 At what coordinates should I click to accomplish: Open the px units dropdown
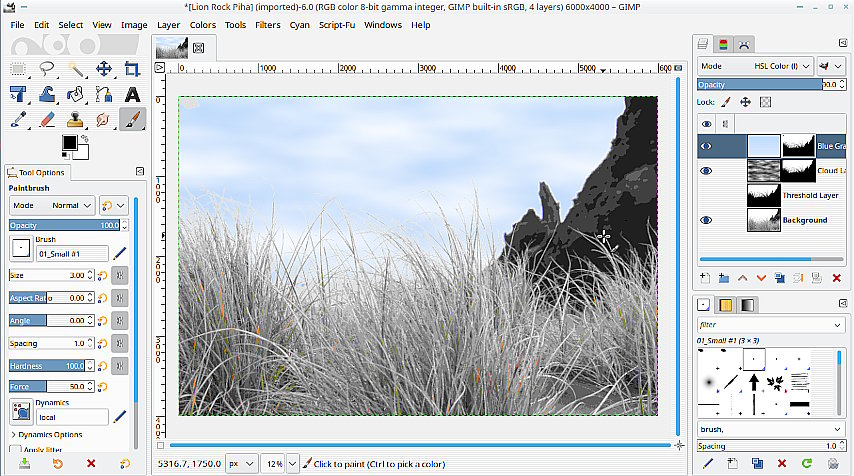241,463
